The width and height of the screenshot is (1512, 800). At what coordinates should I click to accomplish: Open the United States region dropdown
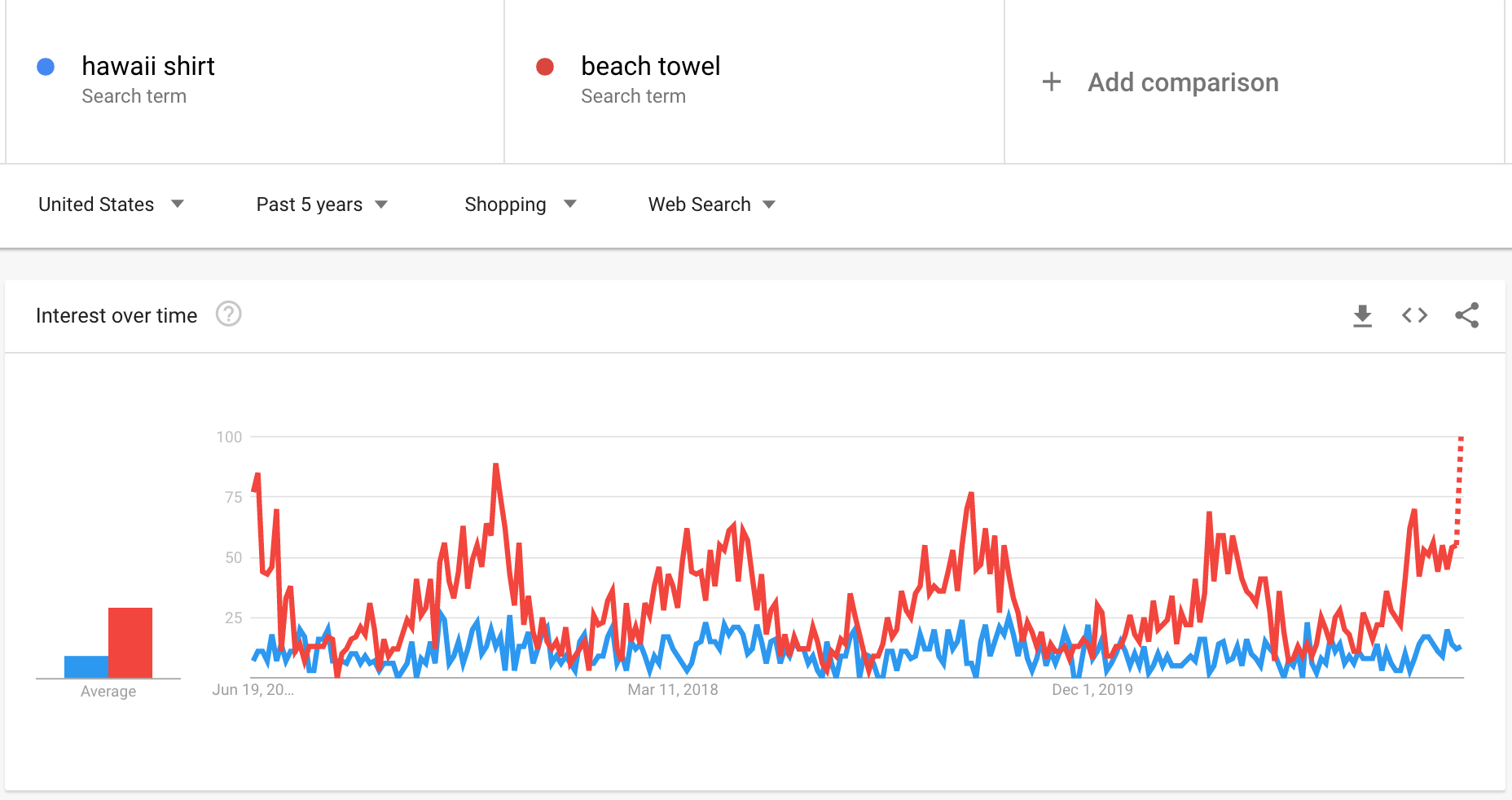point(112,204)
